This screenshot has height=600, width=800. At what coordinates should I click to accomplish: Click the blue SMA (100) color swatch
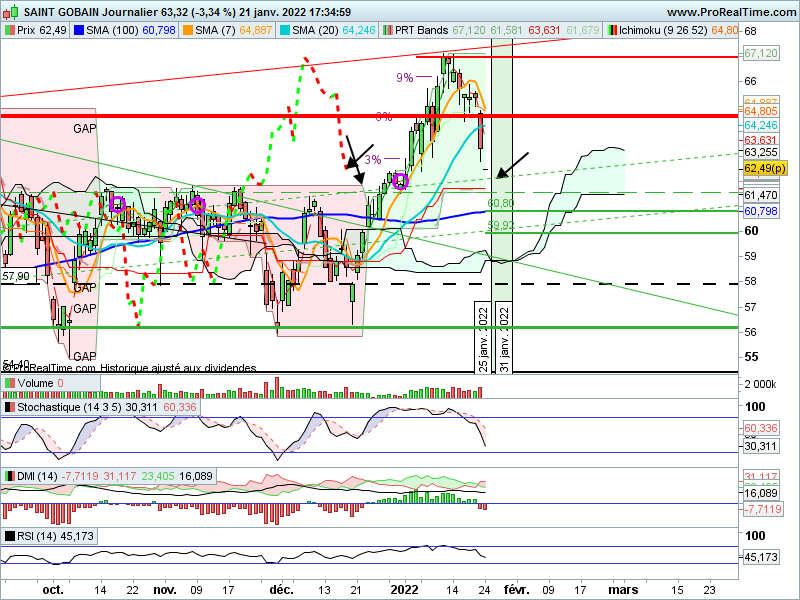79,31
